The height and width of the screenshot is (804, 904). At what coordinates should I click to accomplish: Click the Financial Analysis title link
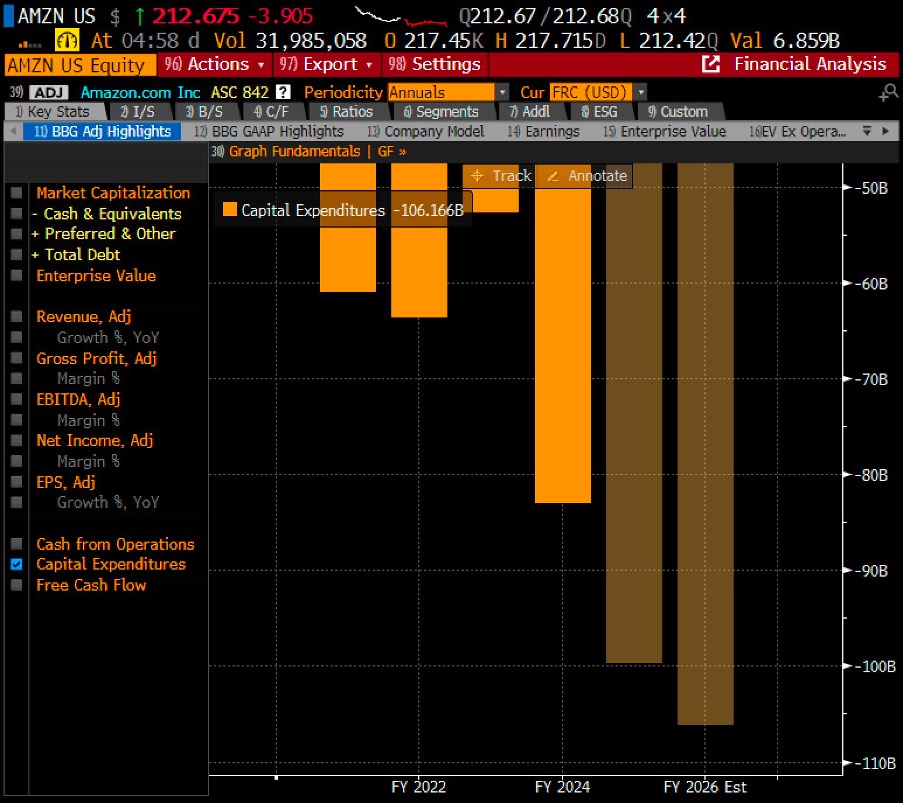tap(809, 64)
